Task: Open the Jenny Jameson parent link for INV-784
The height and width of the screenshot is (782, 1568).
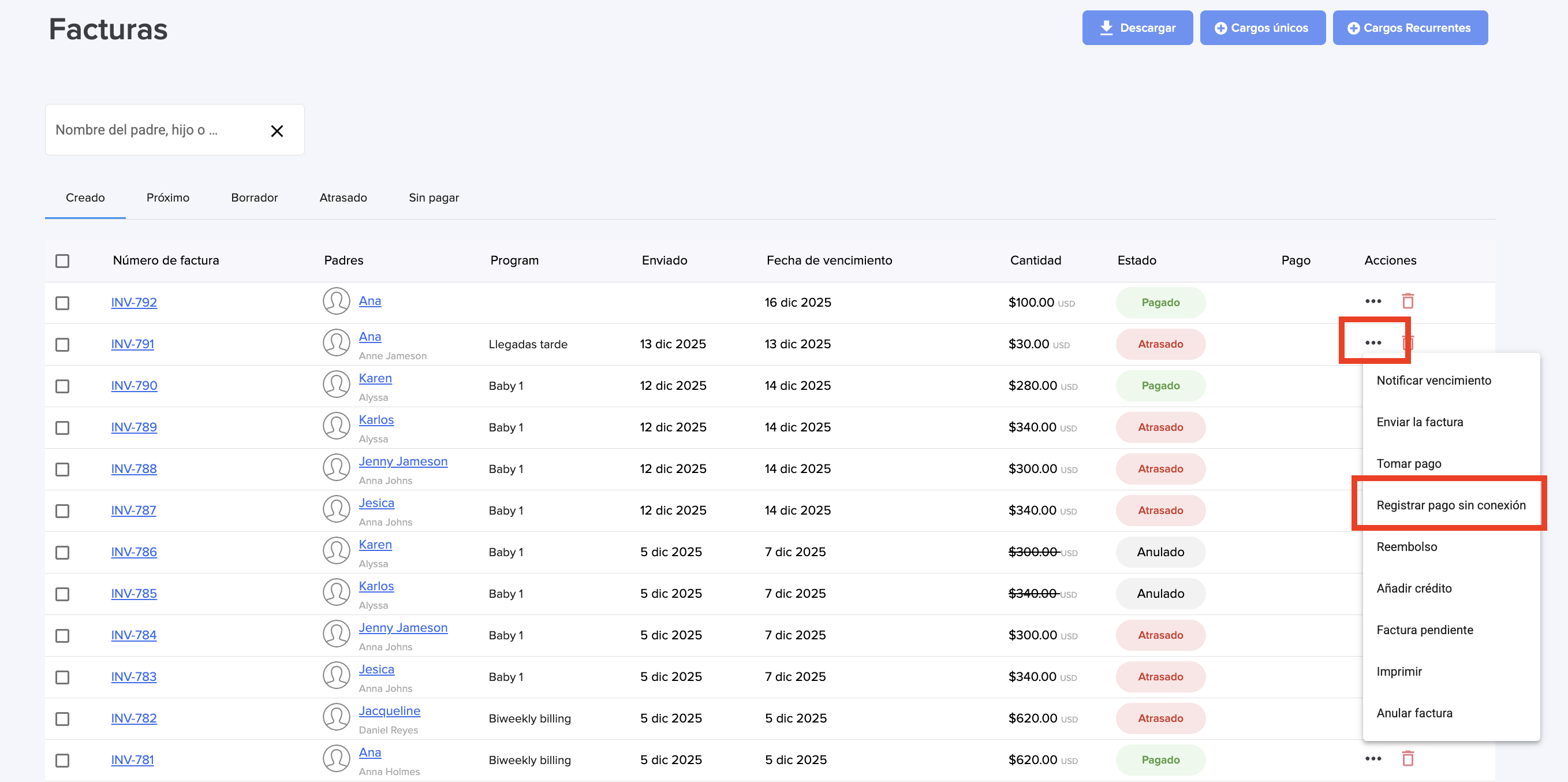Action: point(402,628)
